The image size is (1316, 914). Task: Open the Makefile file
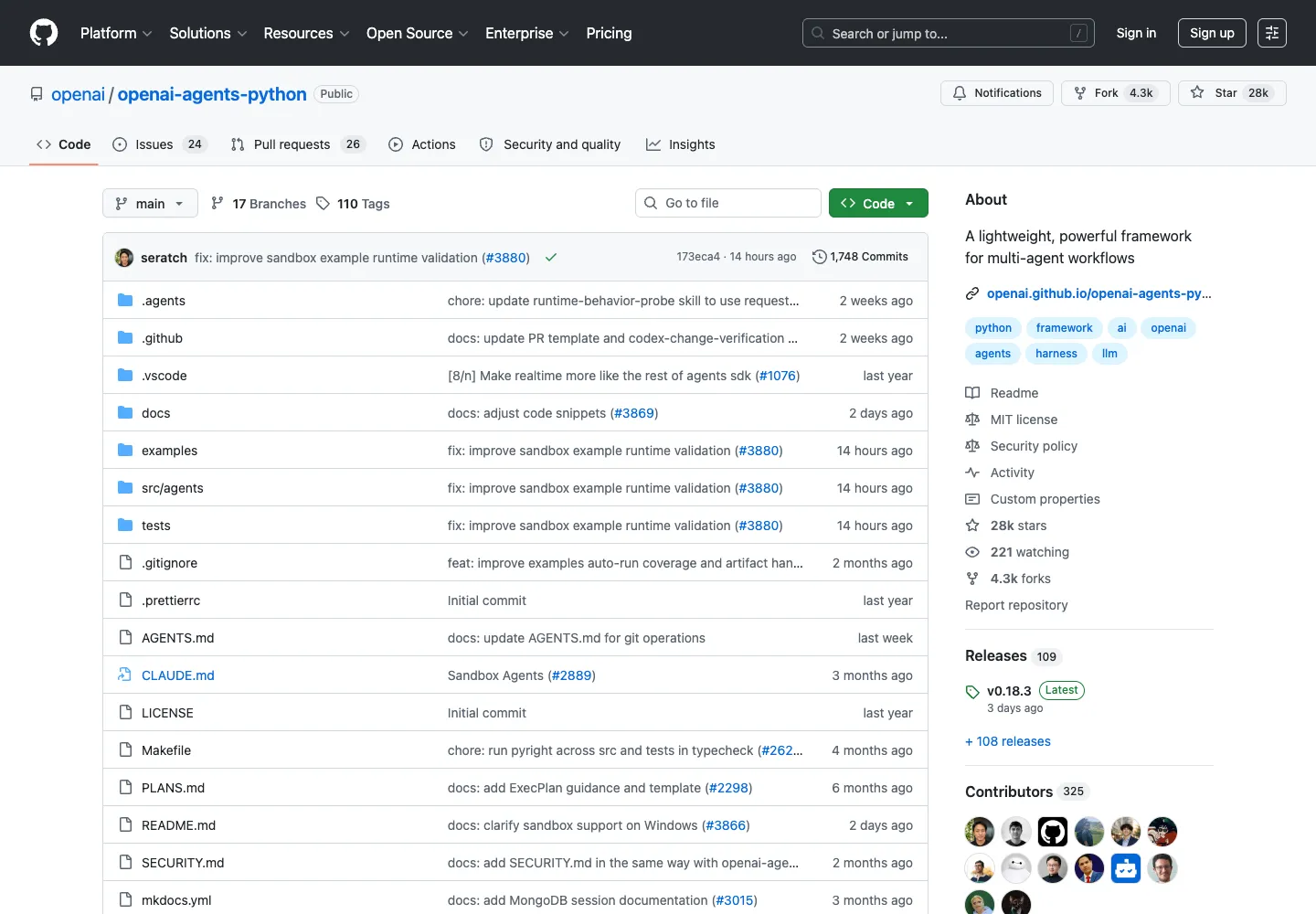(166, 750)
